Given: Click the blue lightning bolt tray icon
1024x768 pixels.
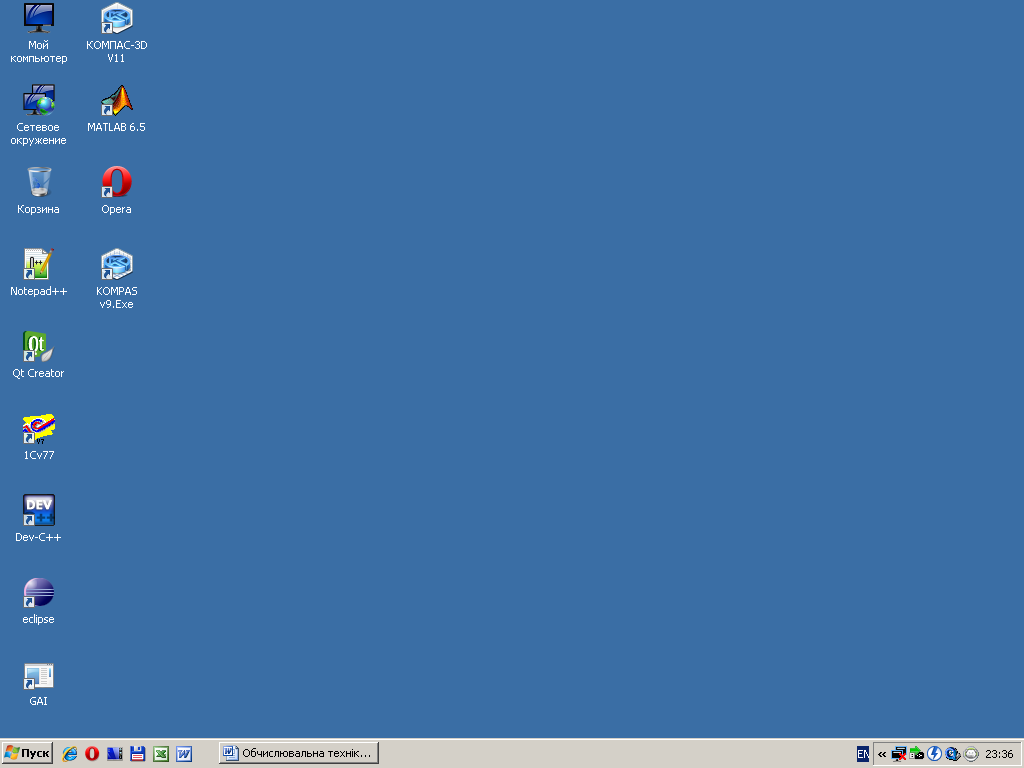Looking at the screenshot, I should (935, 754).
